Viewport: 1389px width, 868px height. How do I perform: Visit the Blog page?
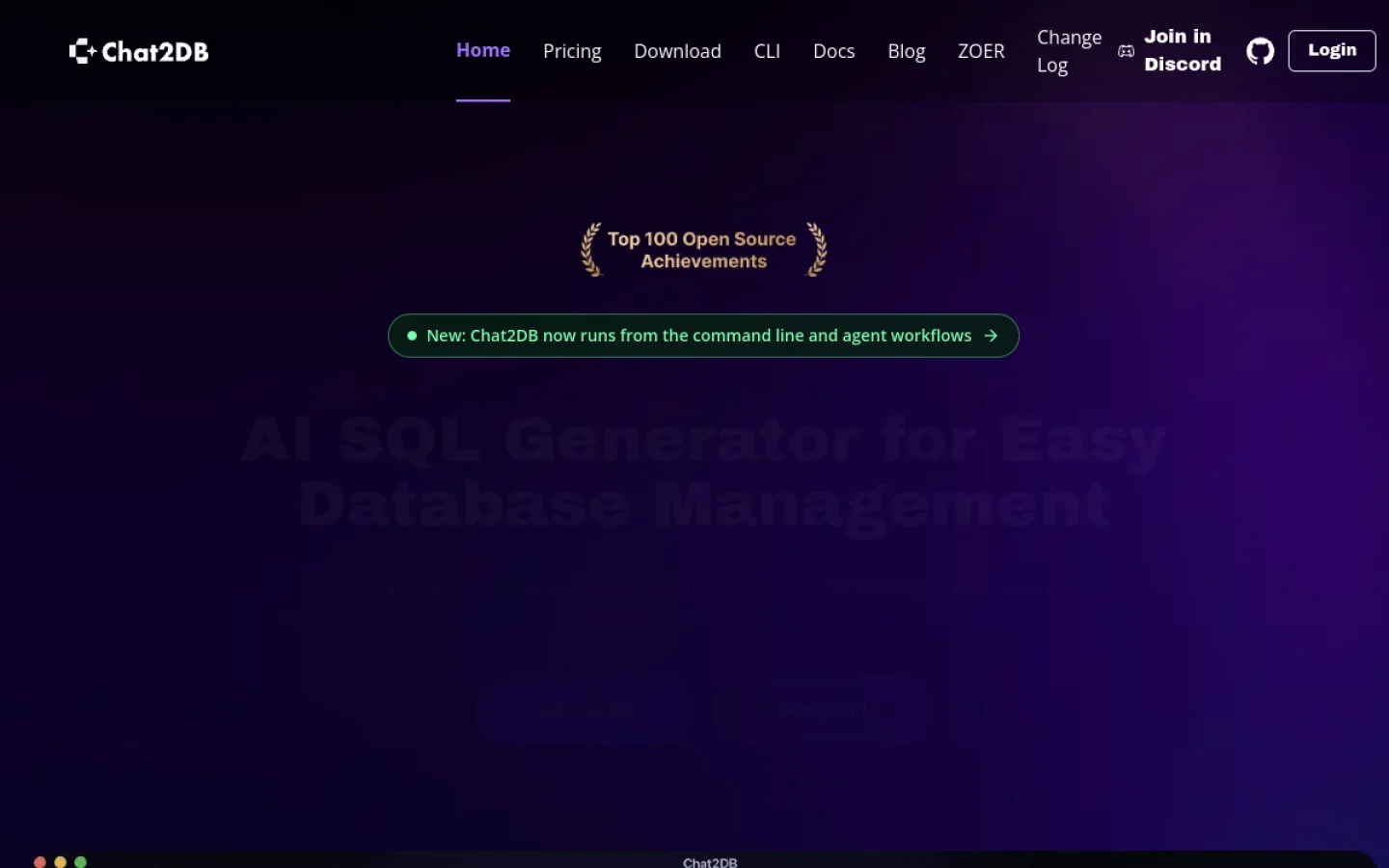(x=906, y=51)
